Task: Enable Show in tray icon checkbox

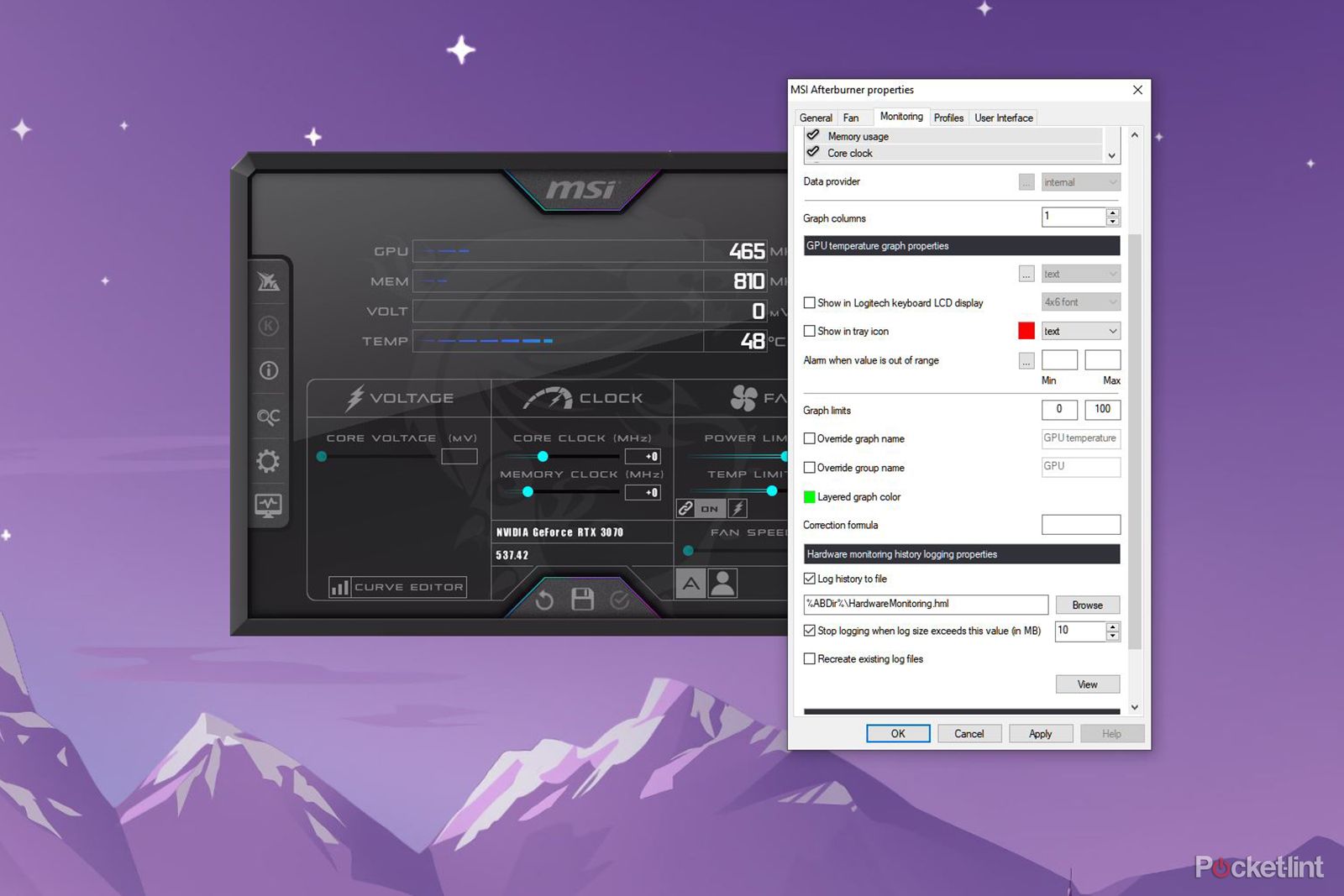Action: click(810, 331)
